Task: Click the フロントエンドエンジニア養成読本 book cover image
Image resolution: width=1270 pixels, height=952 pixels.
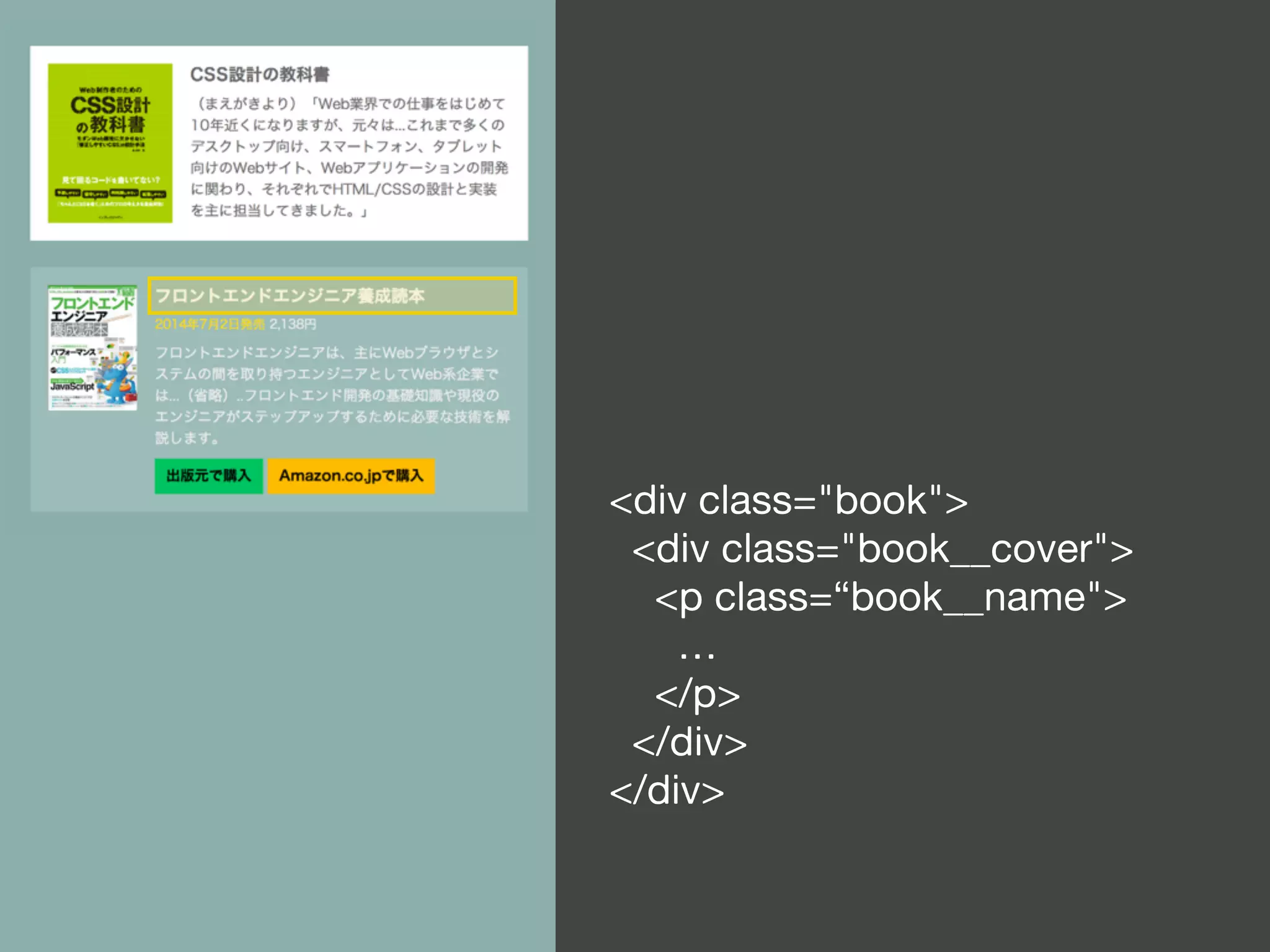Action: click(x=93, y=348)
